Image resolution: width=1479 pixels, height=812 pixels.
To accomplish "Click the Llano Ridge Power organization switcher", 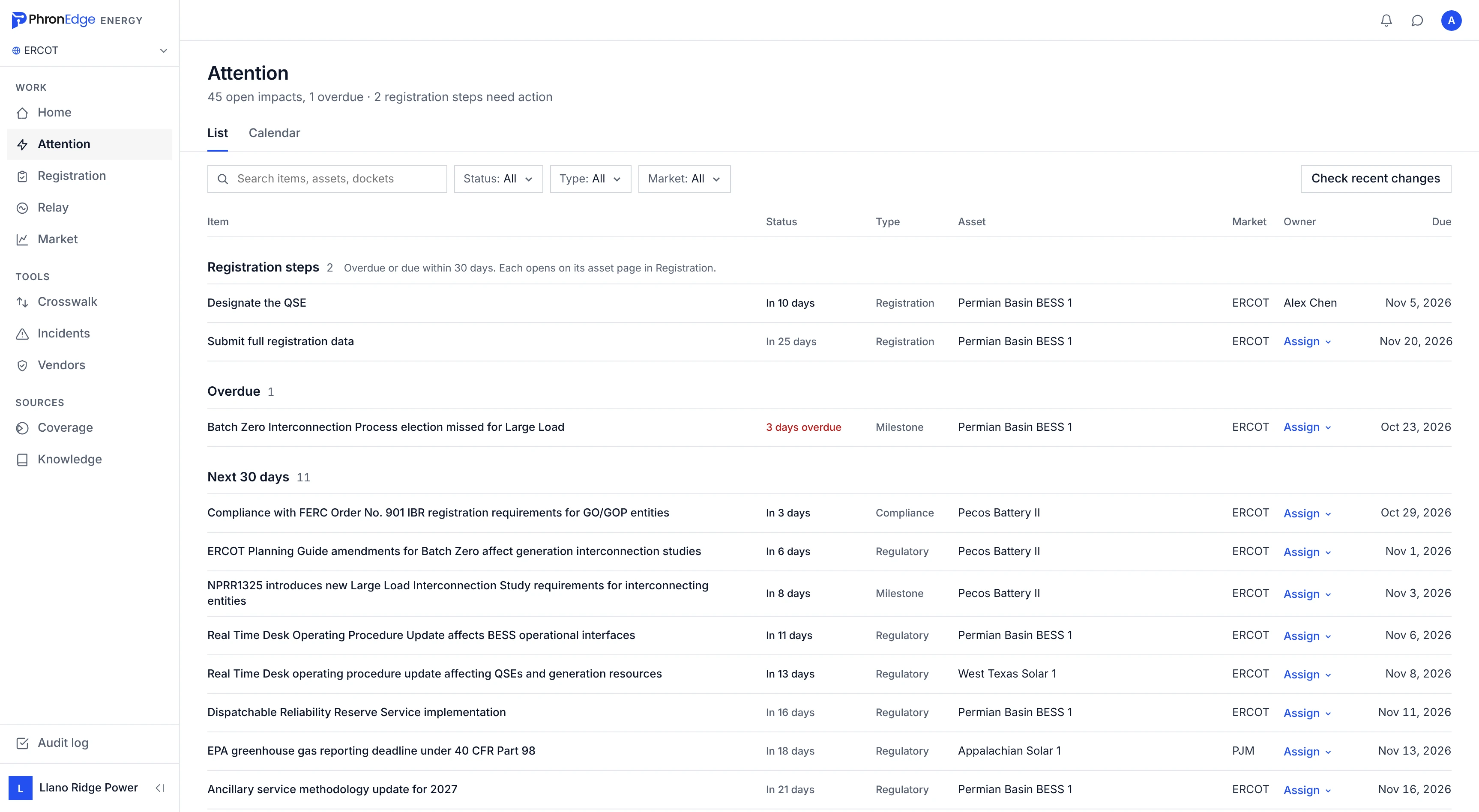I will point(74,788).
